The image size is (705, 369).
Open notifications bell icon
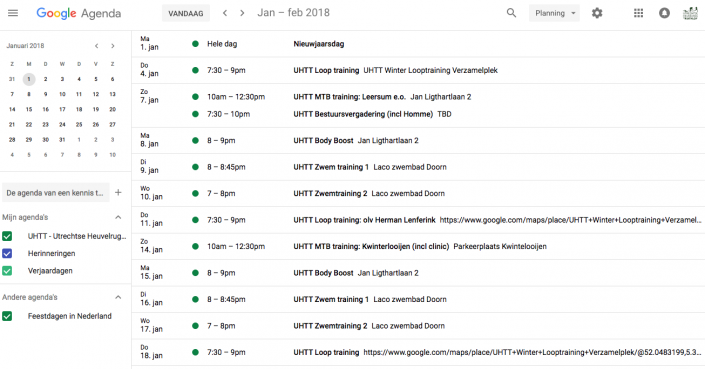coord(664,13)
